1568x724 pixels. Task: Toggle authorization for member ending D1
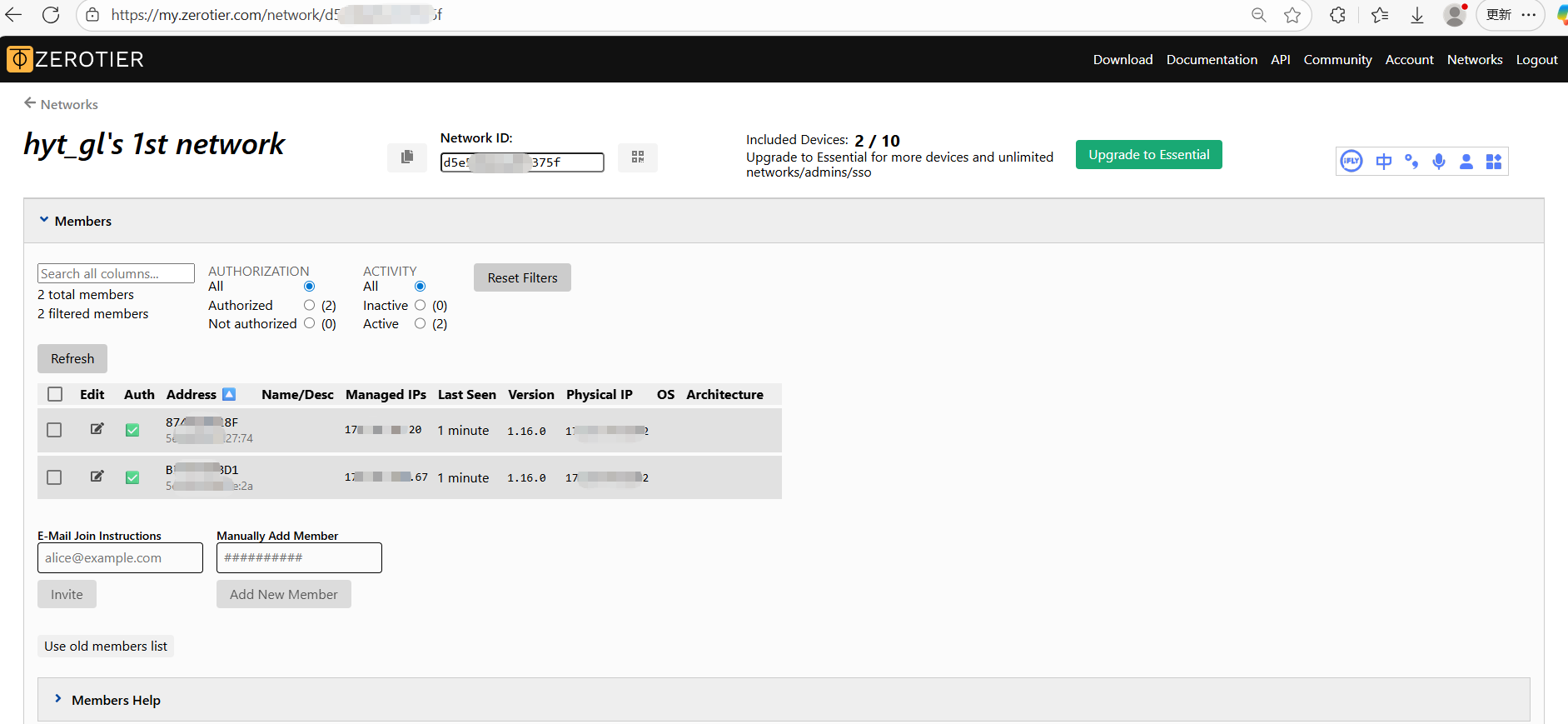tap(132, 477)
